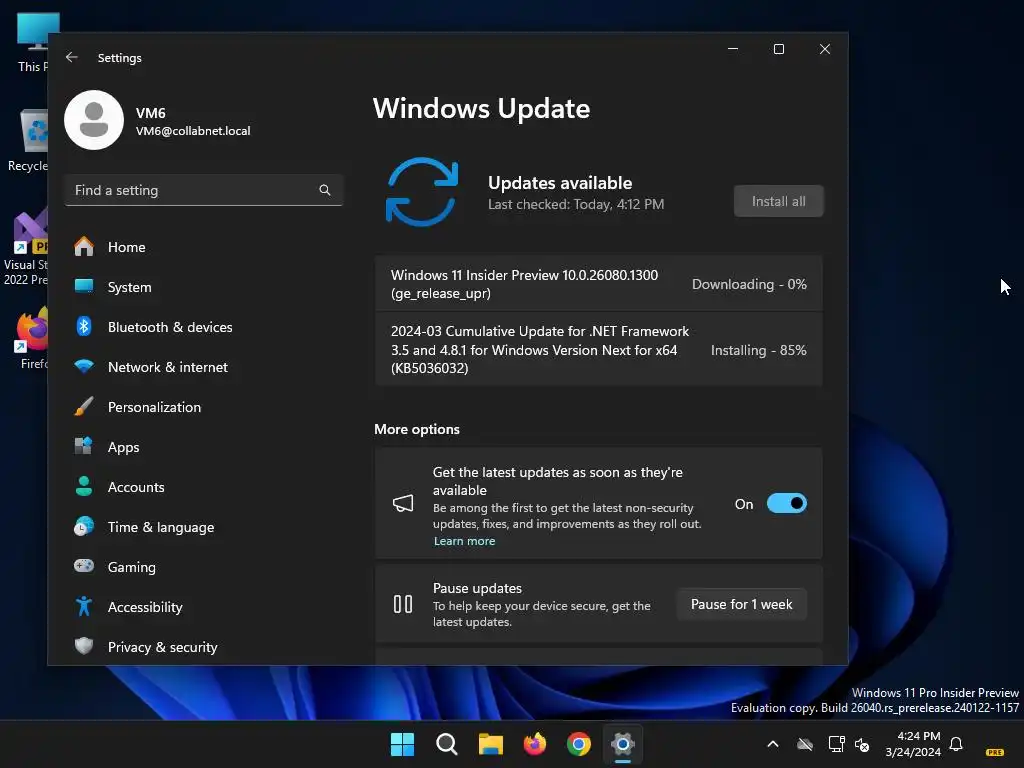
Task: Click the search magnifier in Find a setting
Action: [325, 190]
